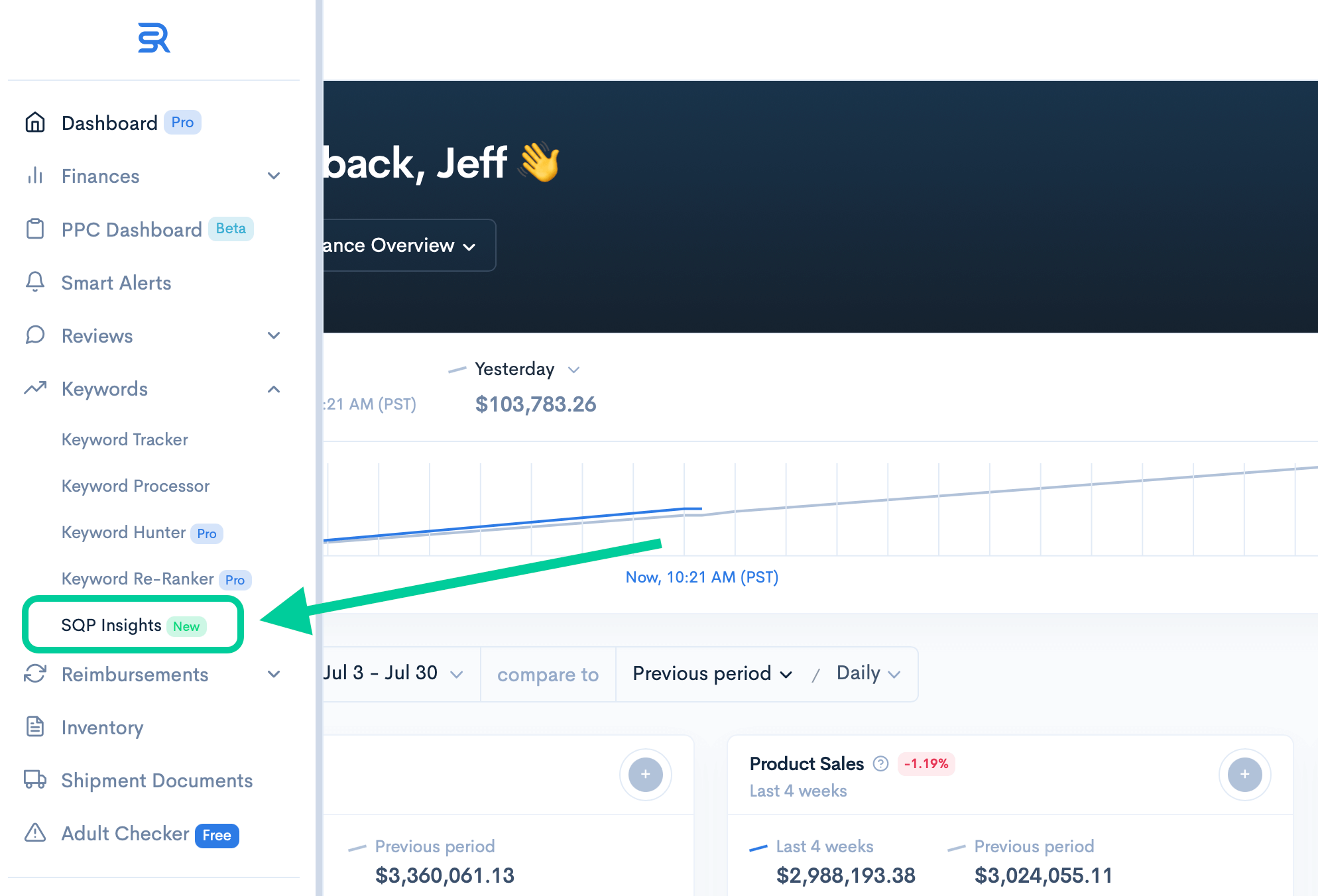Select Keyword Tracker in the sidebar
The width and height of the screenshot is (1318, 896).
[125, 439]
